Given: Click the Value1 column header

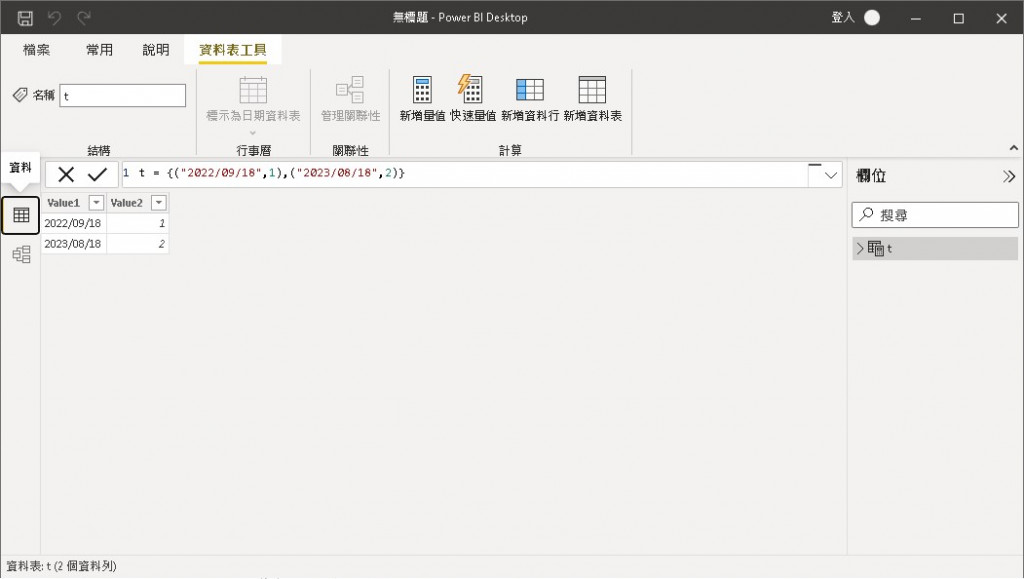Looking at the screenshot, I should click(63, 203).
